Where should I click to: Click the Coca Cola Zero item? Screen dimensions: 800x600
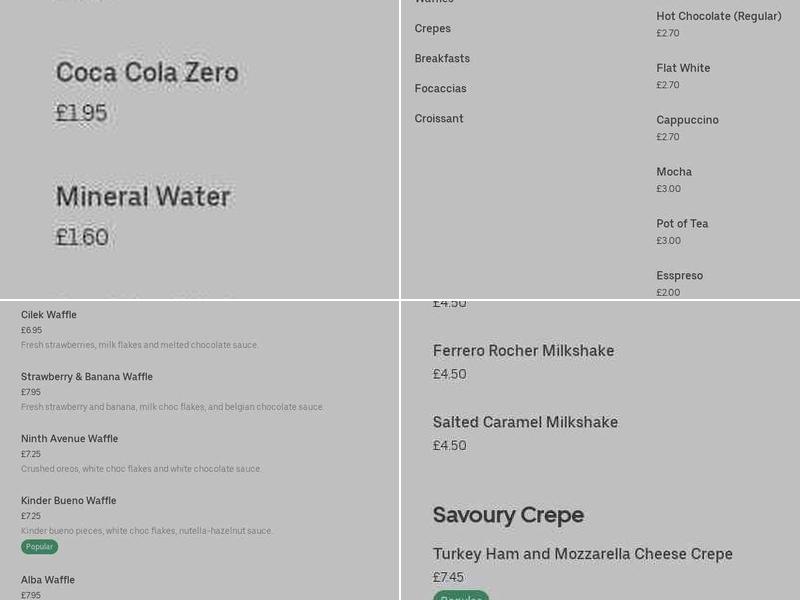pyautogui.click(x=147, y=72)
